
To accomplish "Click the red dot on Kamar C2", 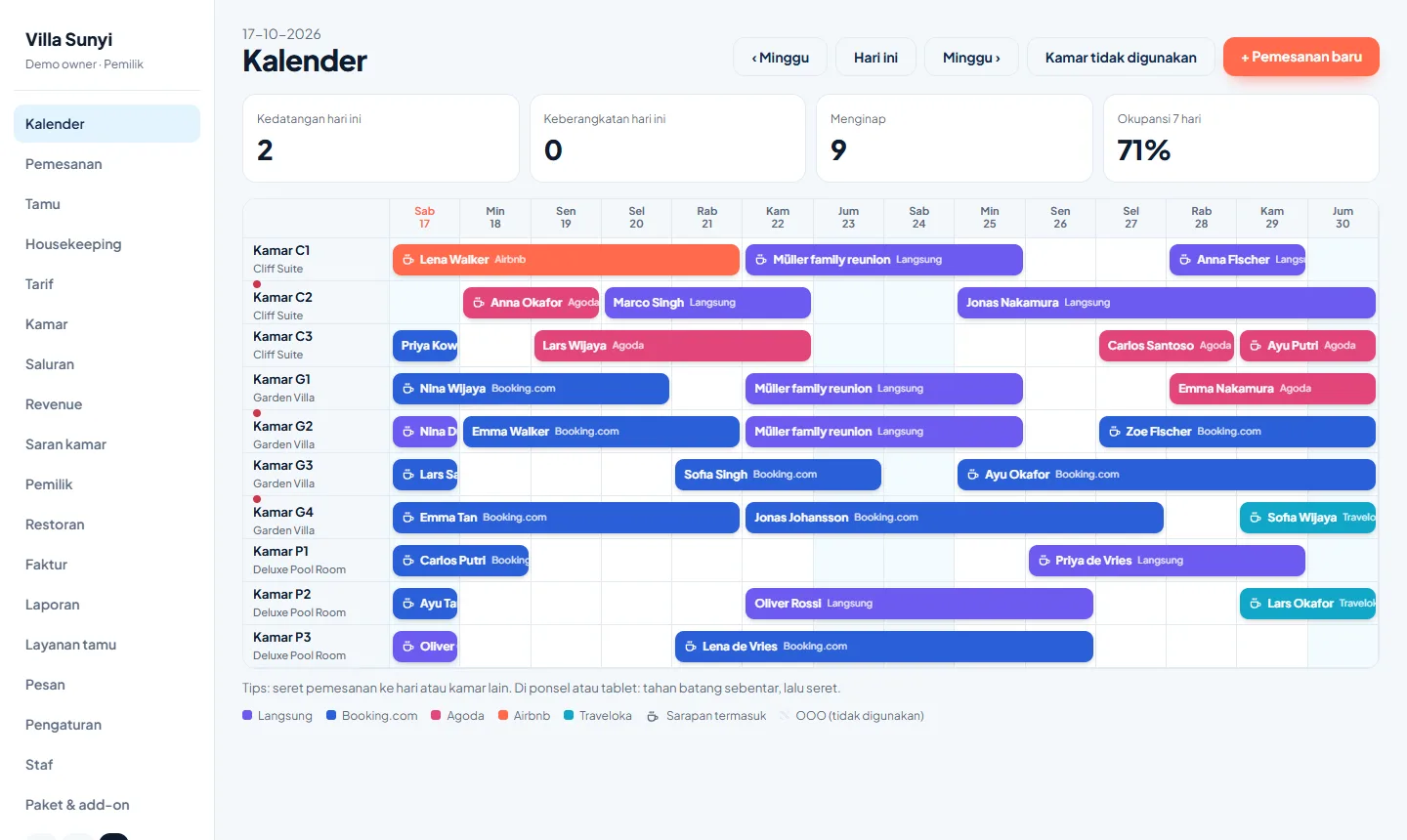I will click(257, 284).
